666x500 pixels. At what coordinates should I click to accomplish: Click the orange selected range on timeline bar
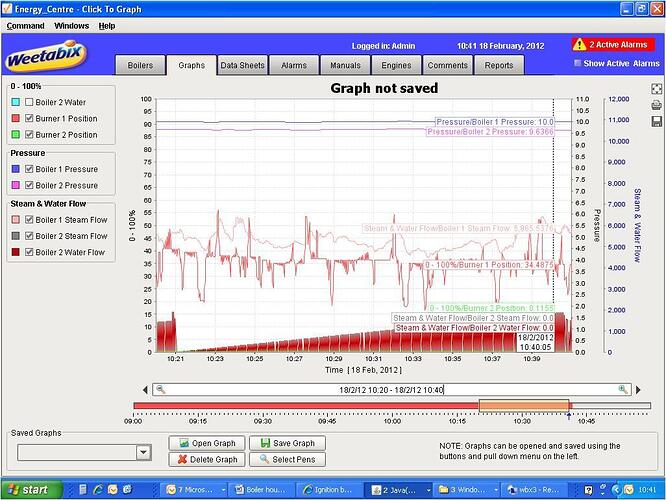click(x=524, y=405)
